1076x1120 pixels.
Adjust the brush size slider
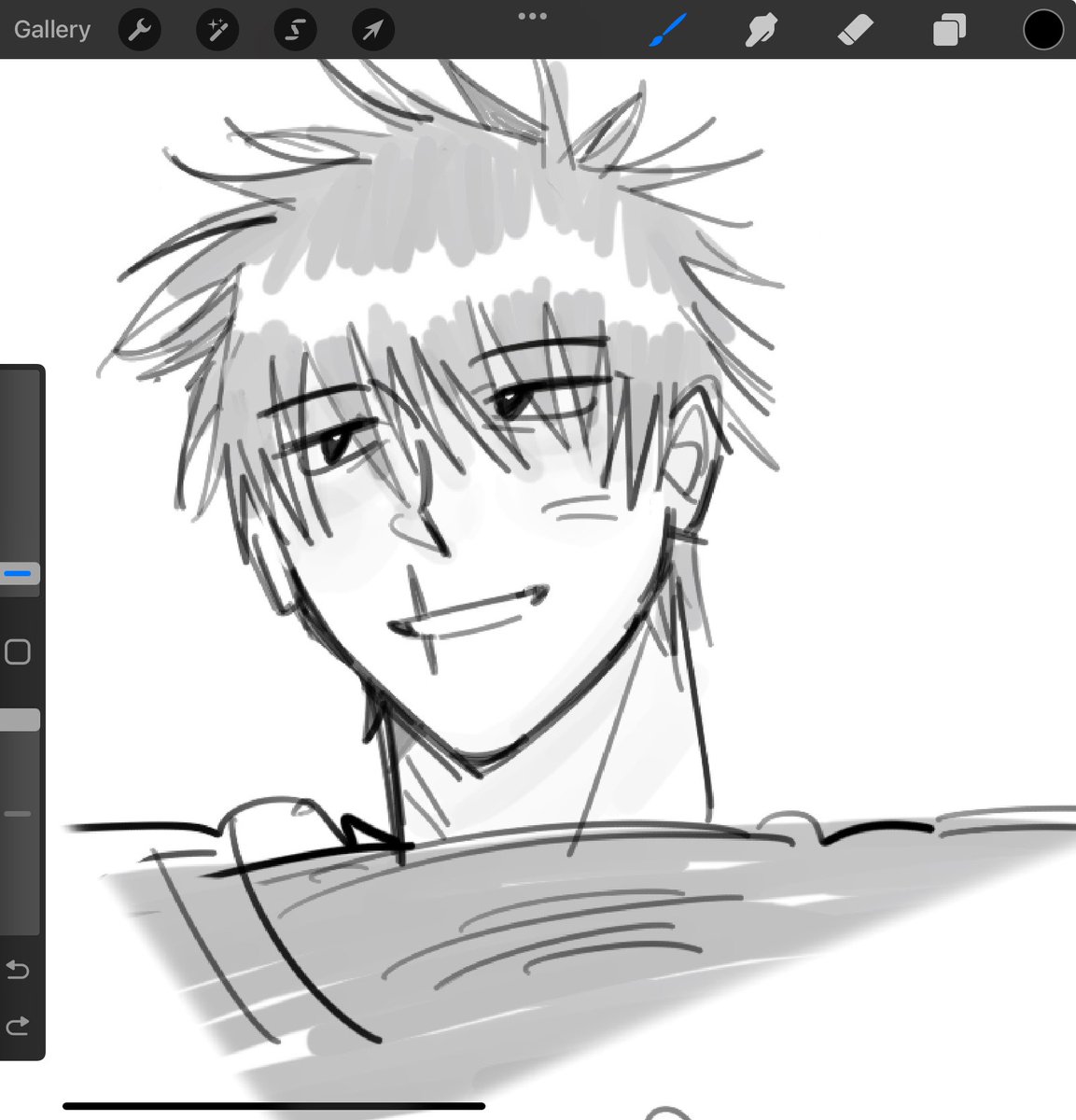point(19,575)
